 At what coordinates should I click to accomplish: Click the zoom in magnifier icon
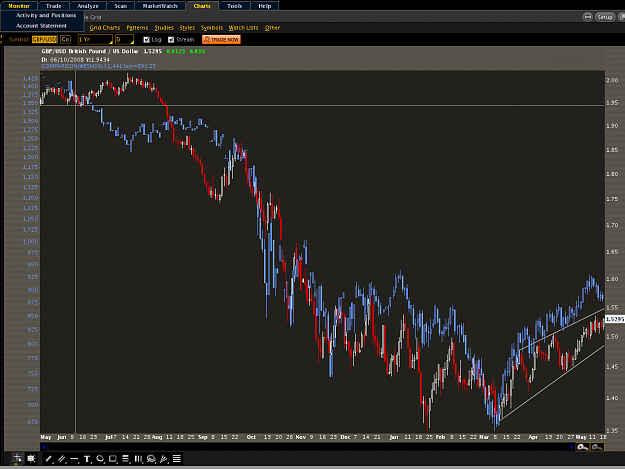[582, 447]
